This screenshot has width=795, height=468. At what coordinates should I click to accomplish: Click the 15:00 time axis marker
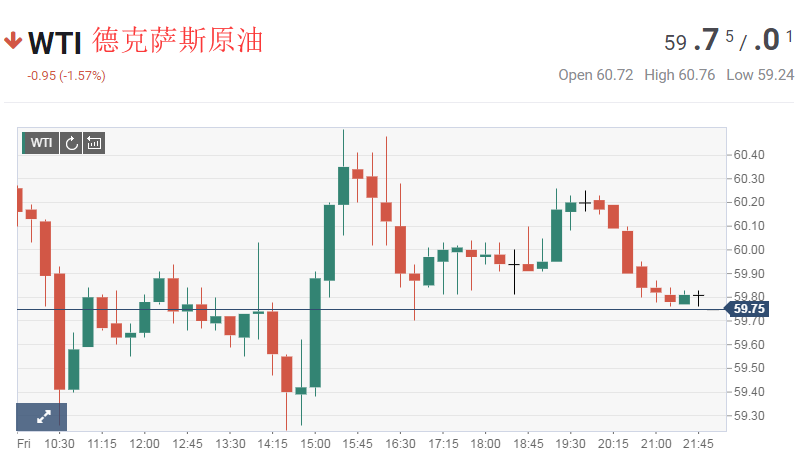315,443
